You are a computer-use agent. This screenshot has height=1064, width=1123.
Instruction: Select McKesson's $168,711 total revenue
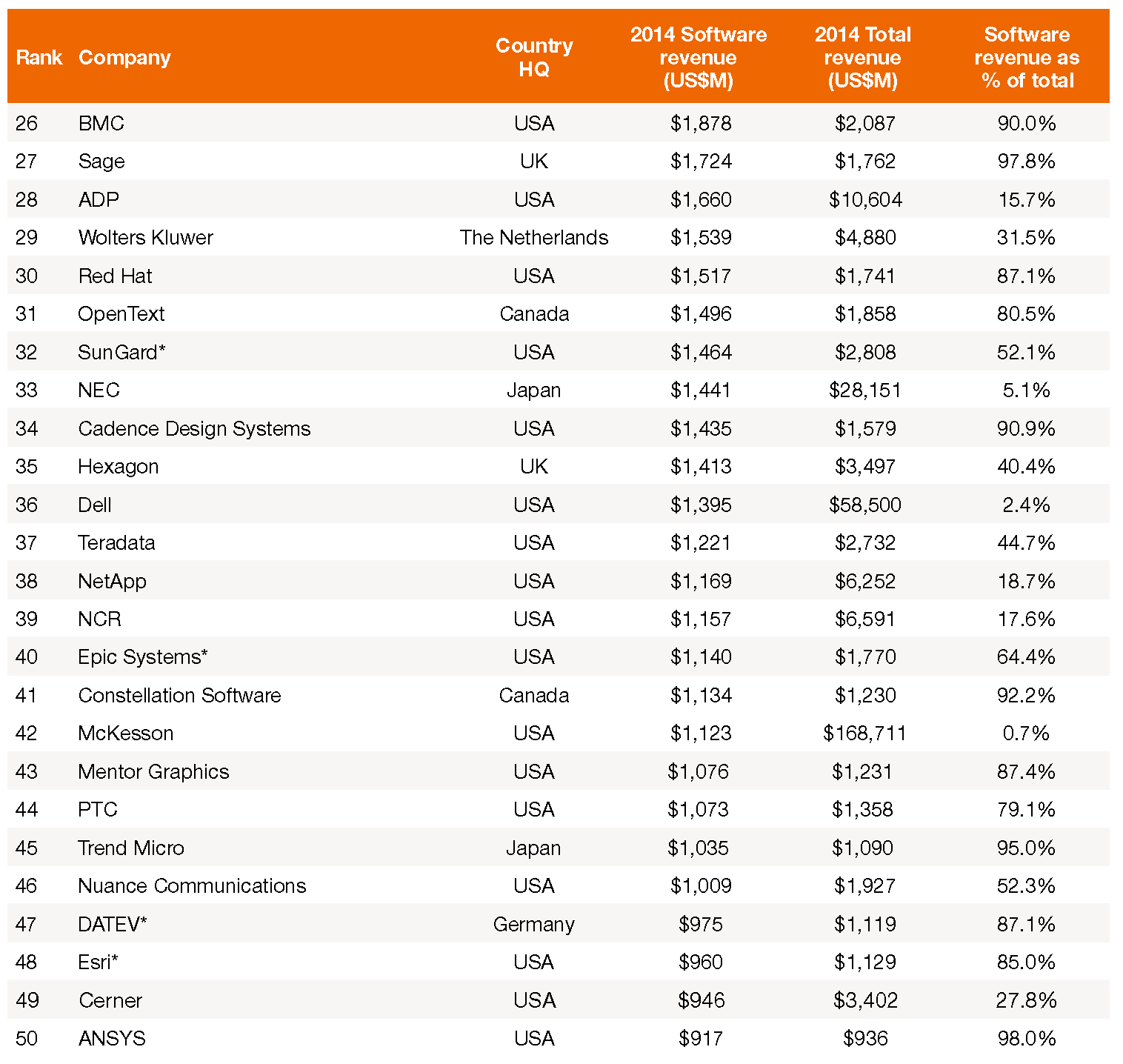(865, 734)
